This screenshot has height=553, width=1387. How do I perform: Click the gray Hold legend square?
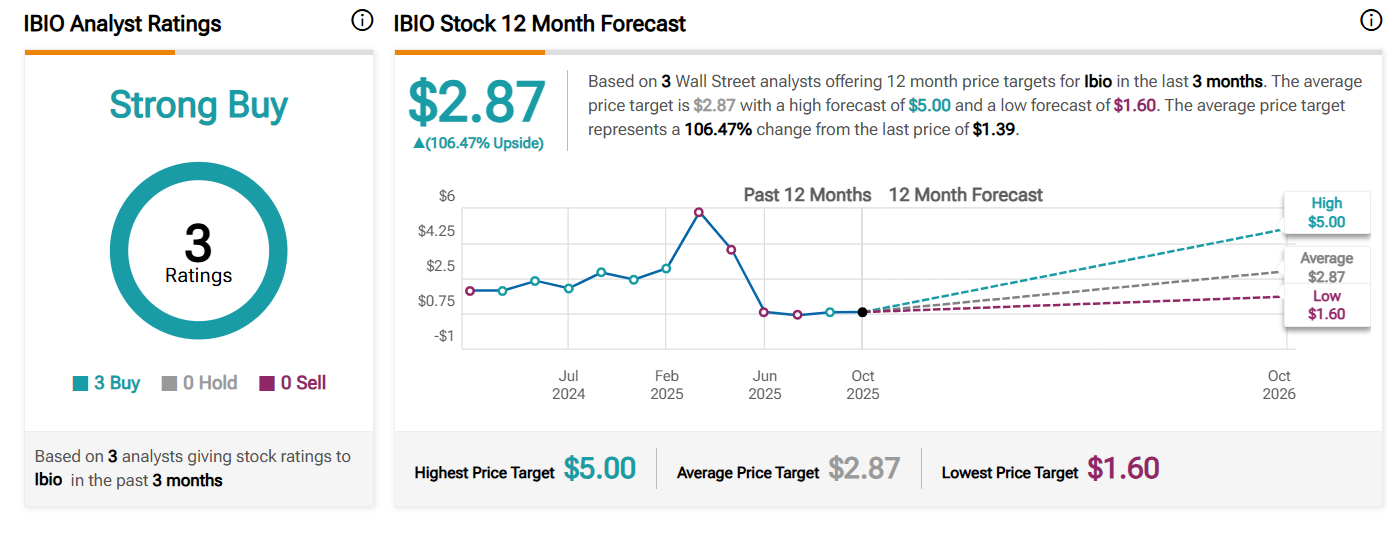pyautogui.click(x=169, y=384)
